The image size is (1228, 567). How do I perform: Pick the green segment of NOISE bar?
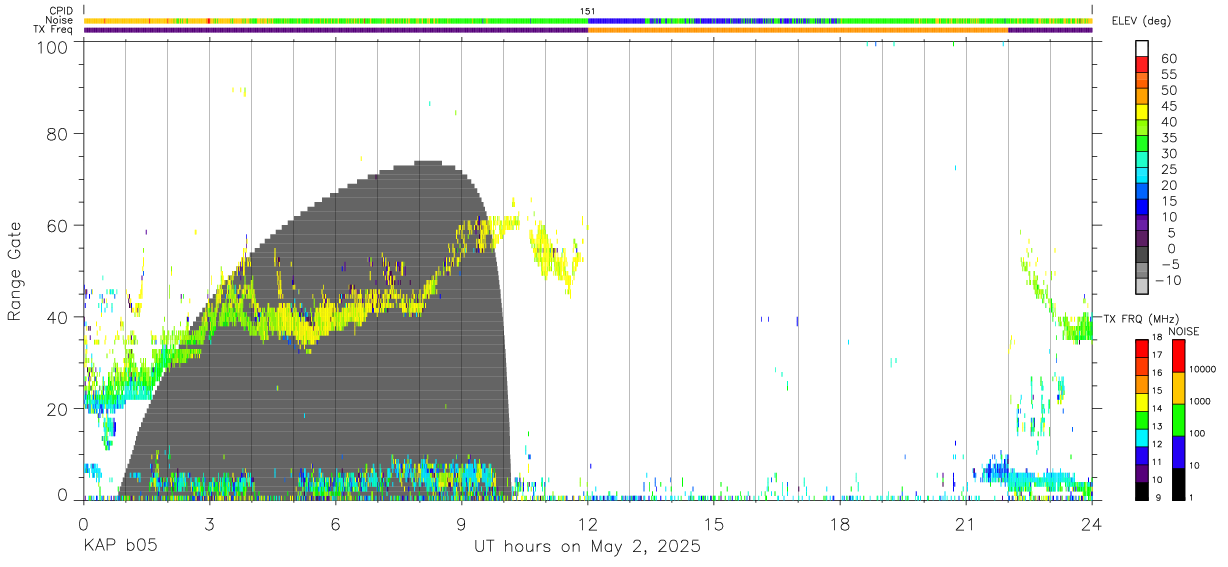pyautogui.click(x=1178, y=419)
